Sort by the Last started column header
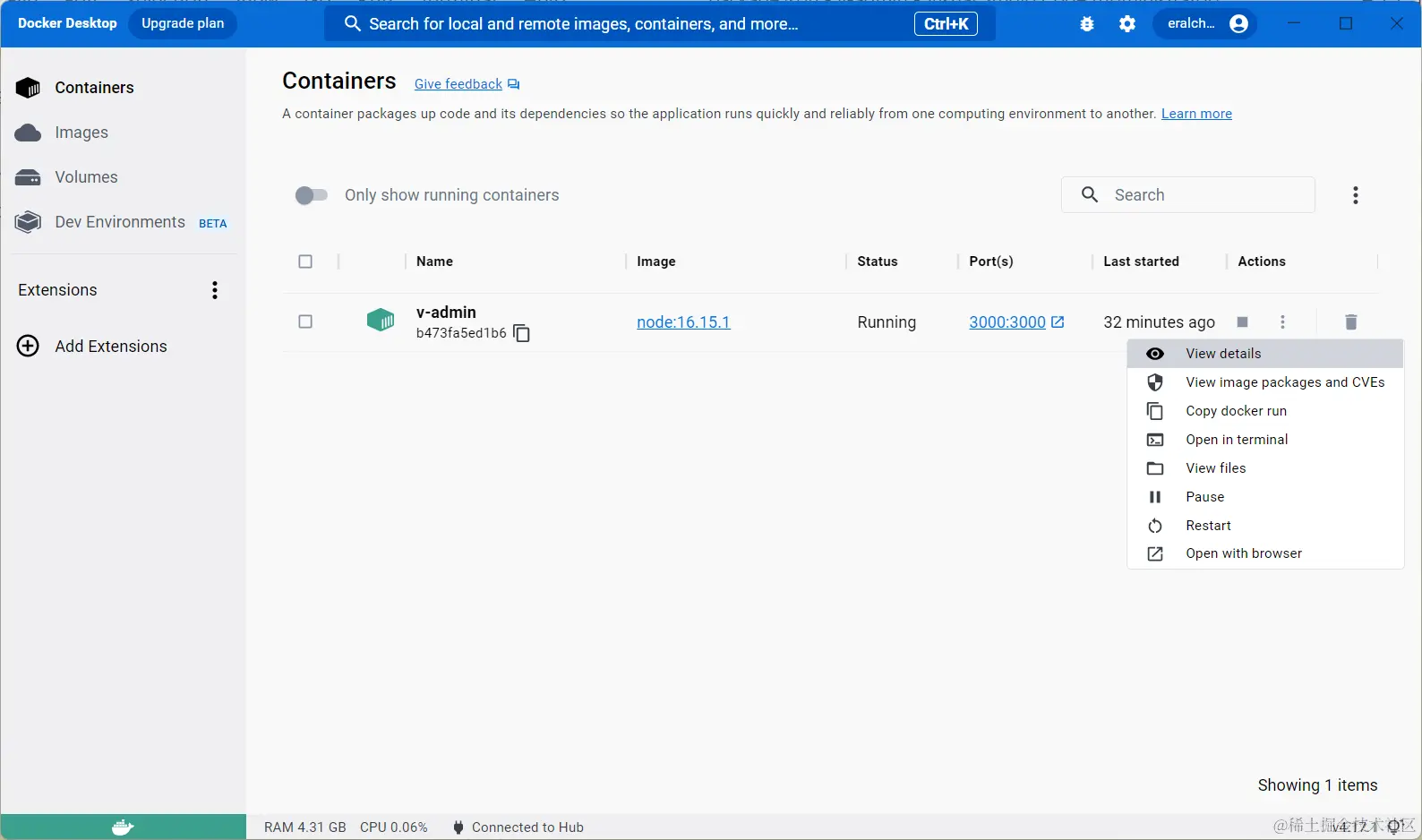The image size is (1422, 840). 1141,261
